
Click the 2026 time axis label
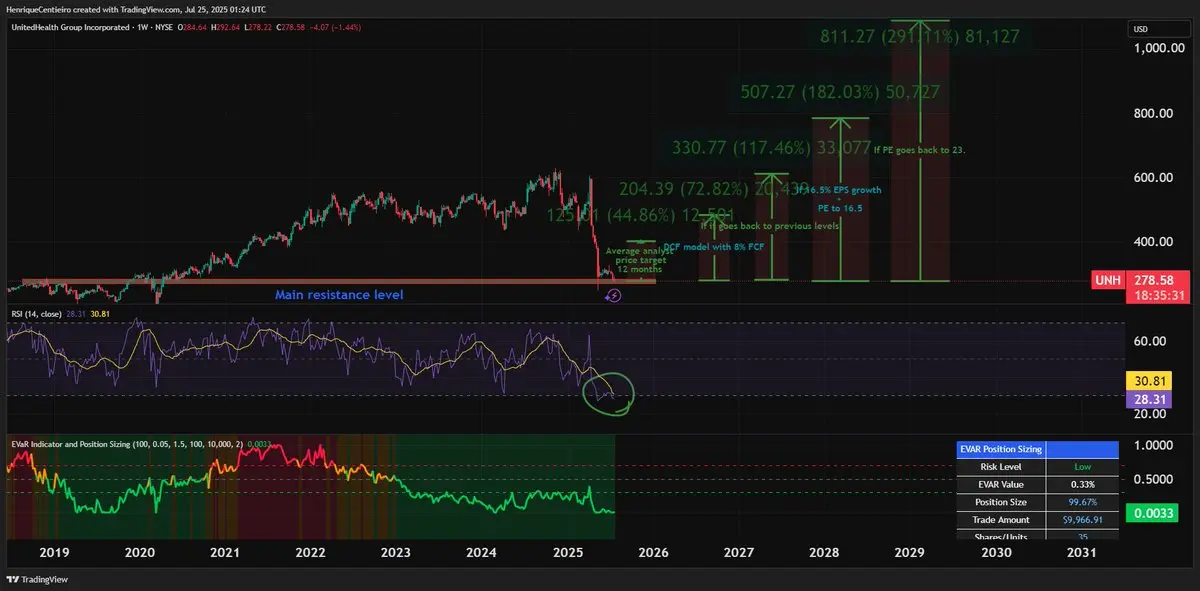653,553
